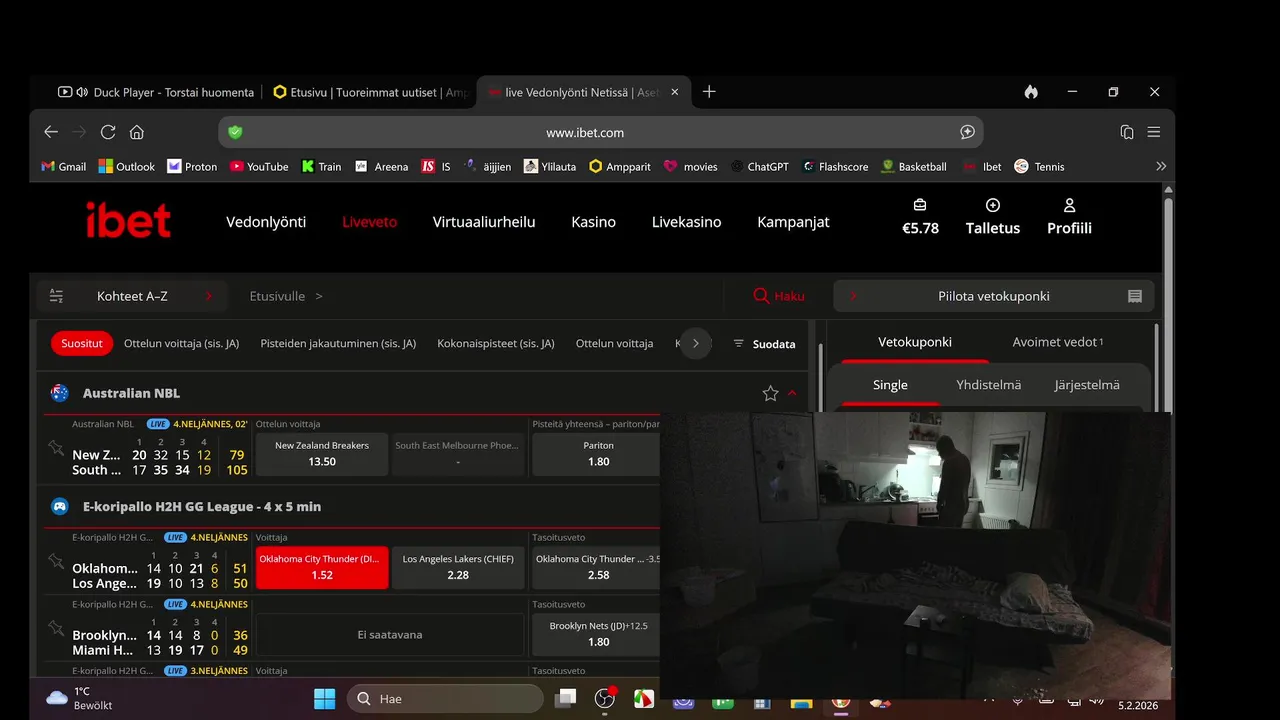This screenshot has width=1280, height=720.
Task: Click the ibet logo
Action: coord(128,221)
